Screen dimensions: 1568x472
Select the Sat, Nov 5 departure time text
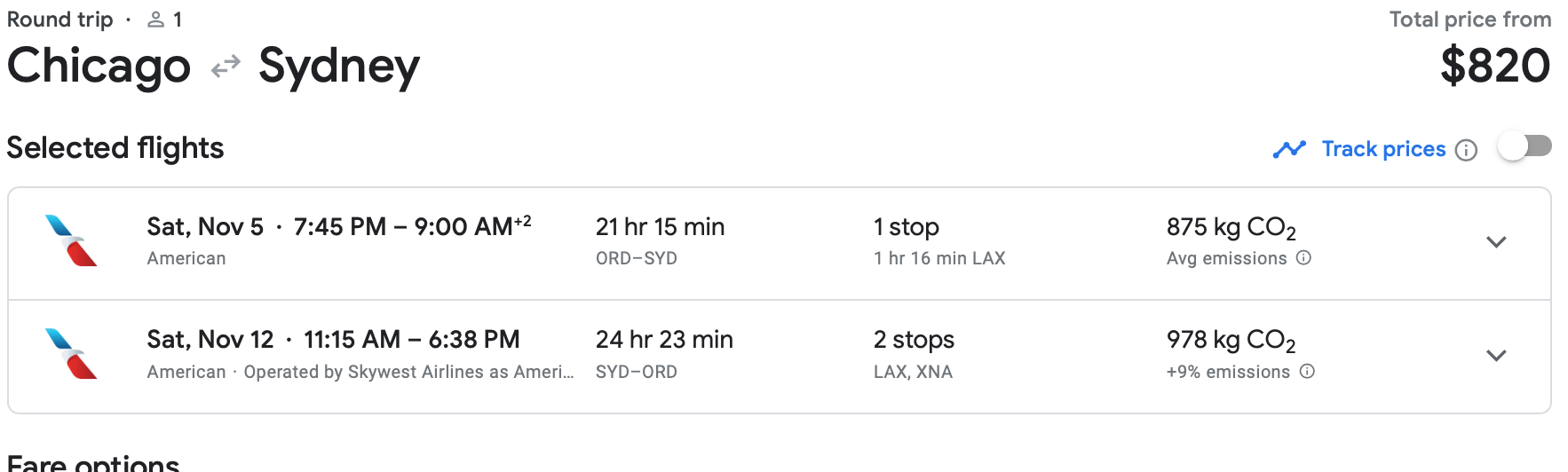(338, 227)
